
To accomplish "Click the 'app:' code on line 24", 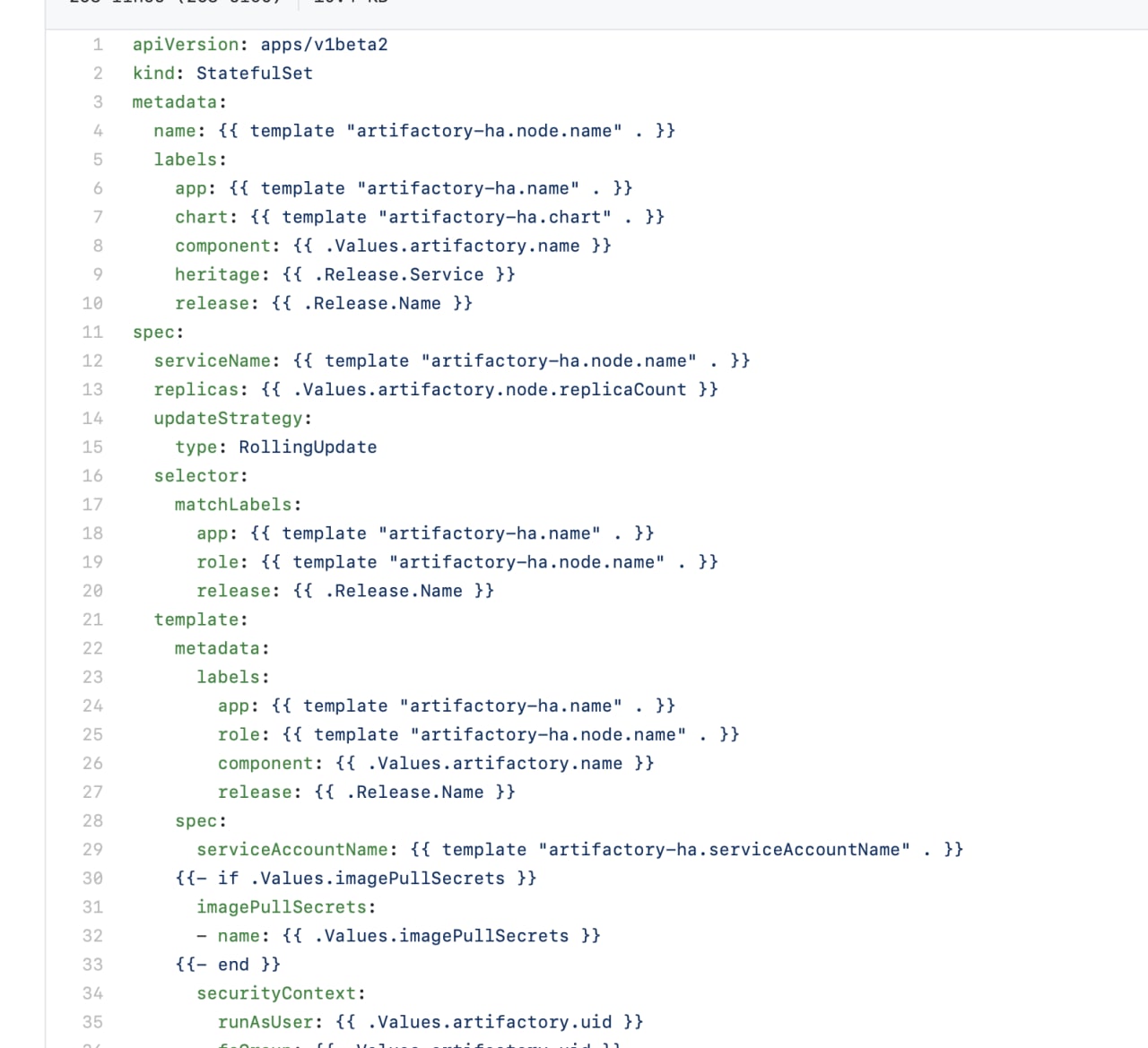I will (447, 706).
